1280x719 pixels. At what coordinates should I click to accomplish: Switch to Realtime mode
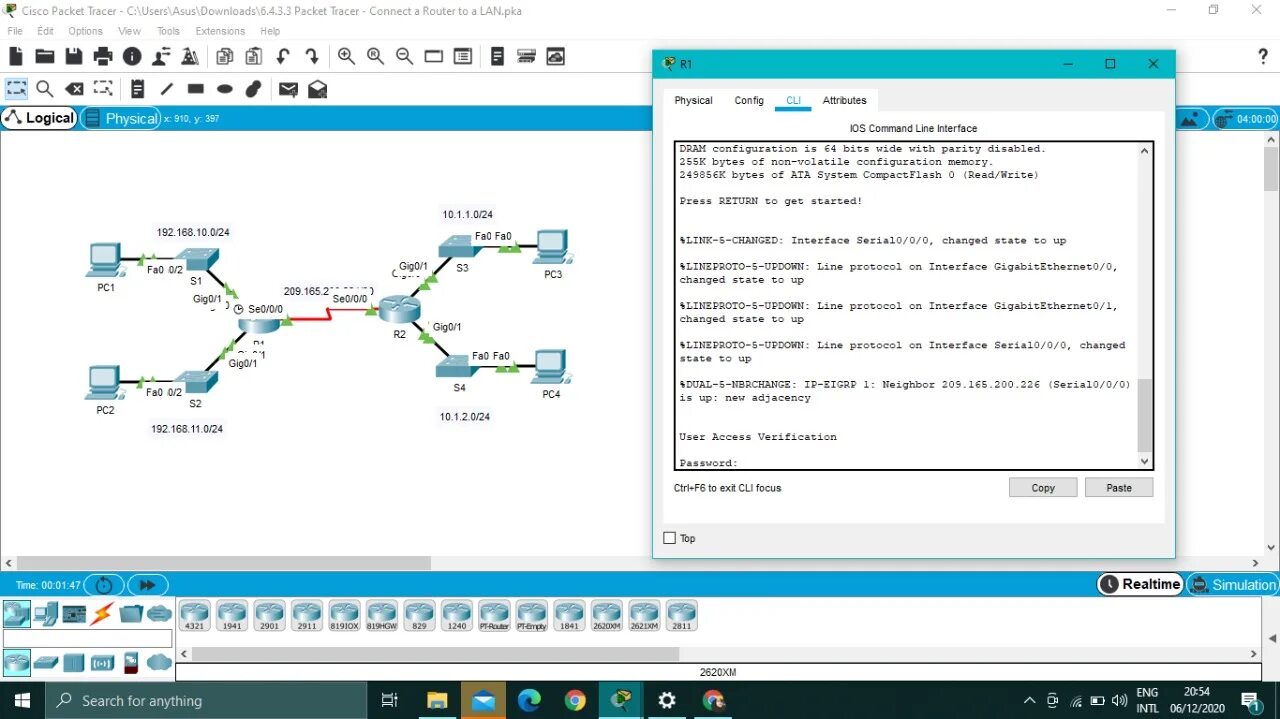[1140, 584]
